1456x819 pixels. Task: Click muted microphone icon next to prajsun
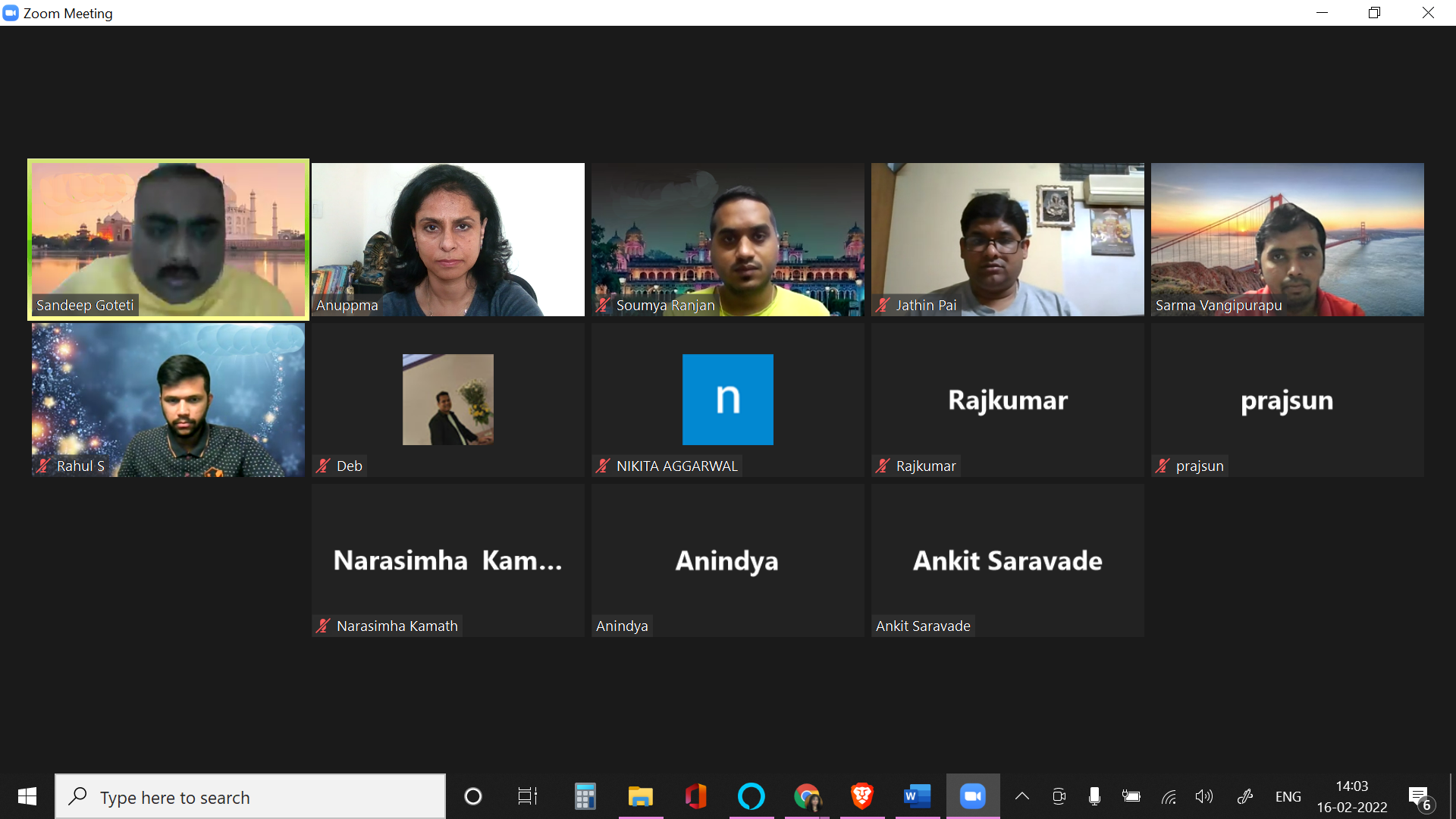pyautogui.click(x=1163, y=466)
